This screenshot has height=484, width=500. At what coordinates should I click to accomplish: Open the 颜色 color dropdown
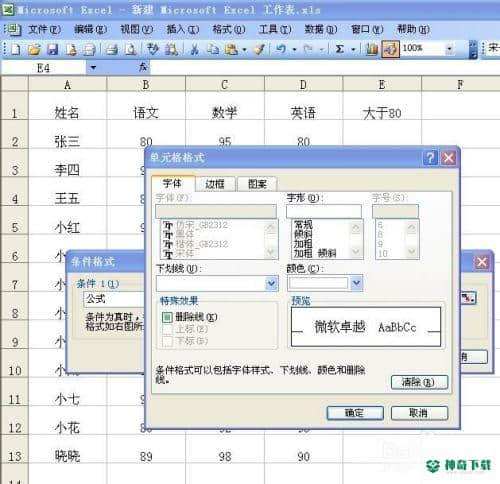point(356,283)
